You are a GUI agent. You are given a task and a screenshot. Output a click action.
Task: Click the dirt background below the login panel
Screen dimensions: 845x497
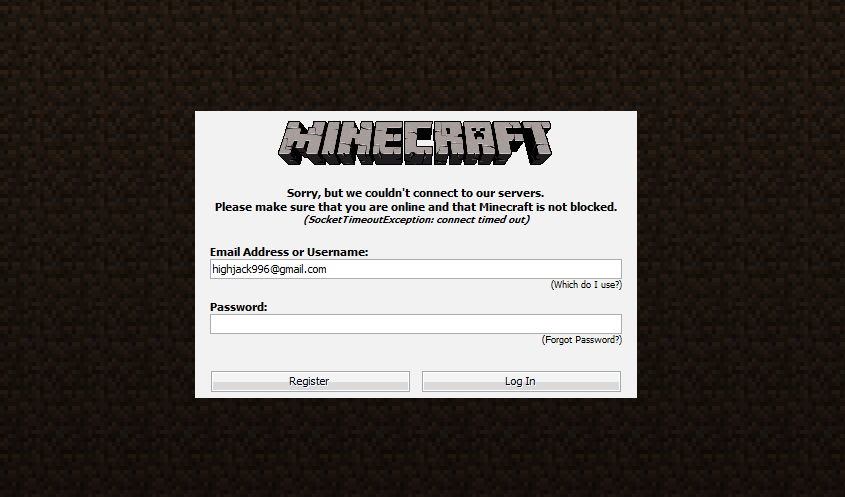click(x=415, y=447)
